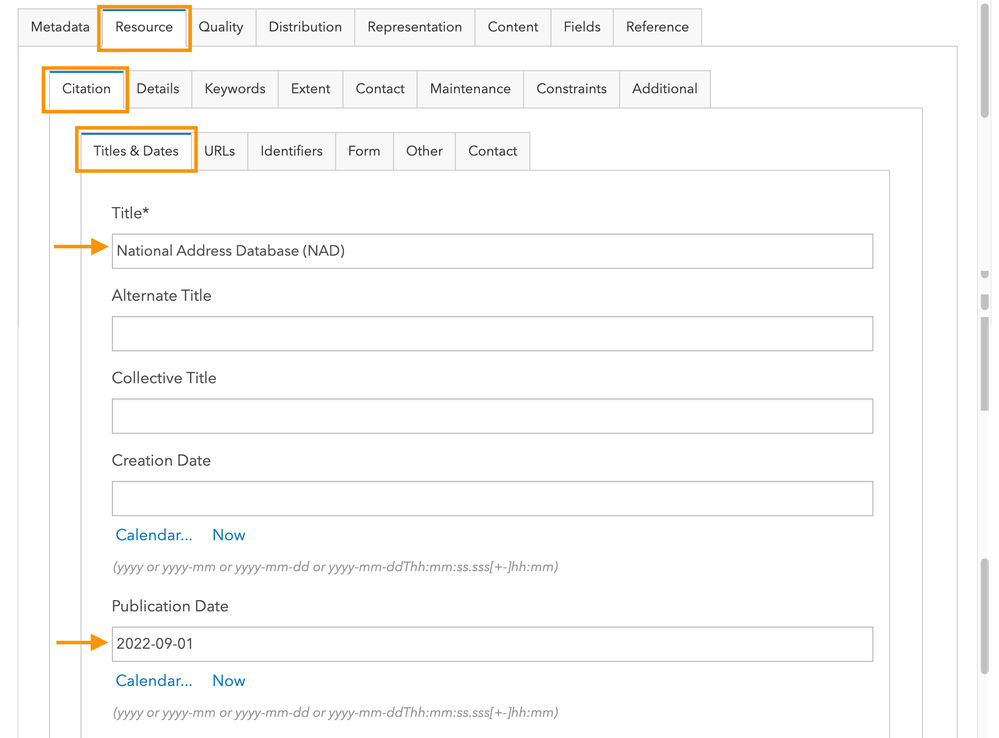The width and height of the screenshot is (999, 738).
Task: Select the Collective Title input field
Action: coord(492,416)
